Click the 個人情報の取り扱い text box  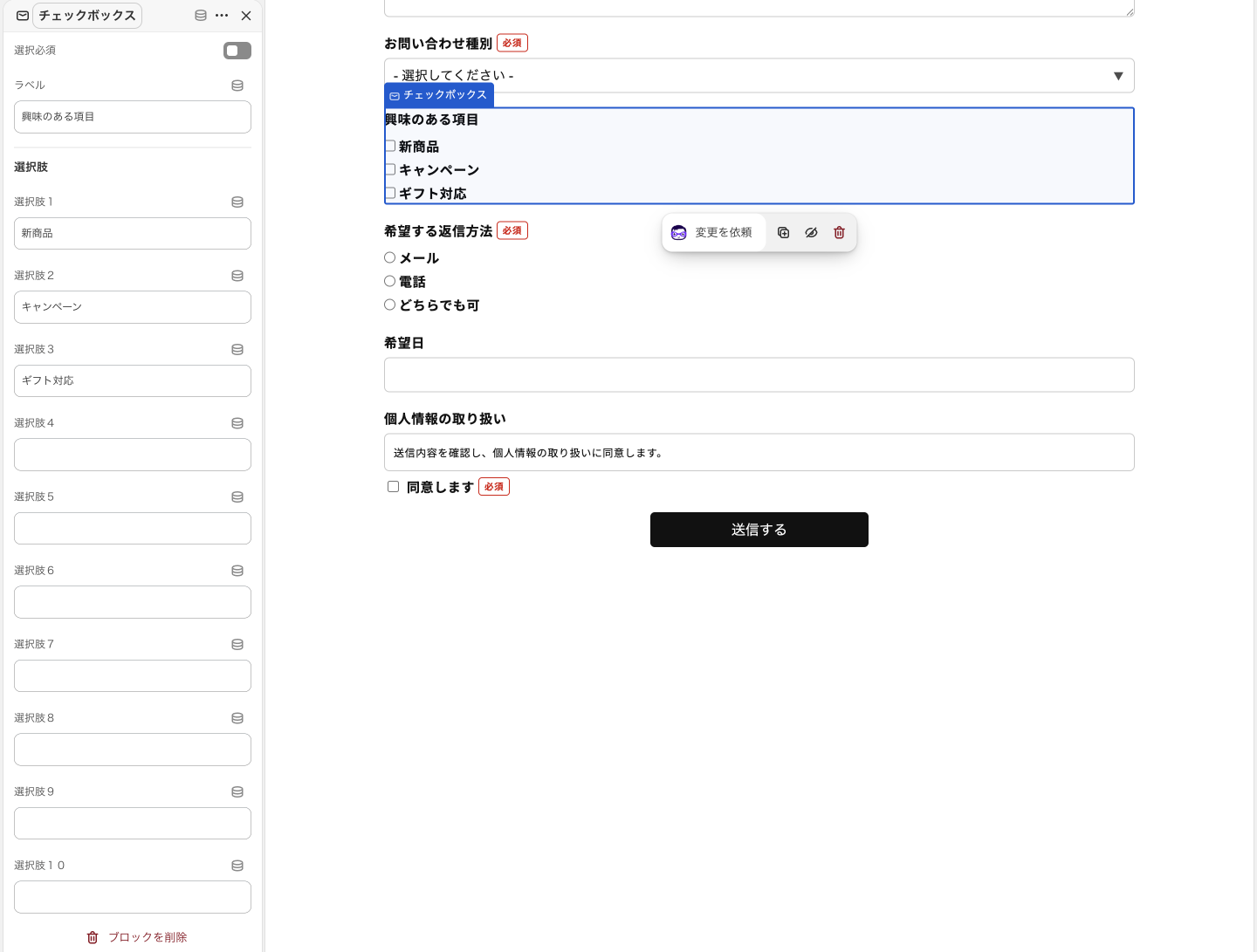pyautogui.click(x=759, y=453)
